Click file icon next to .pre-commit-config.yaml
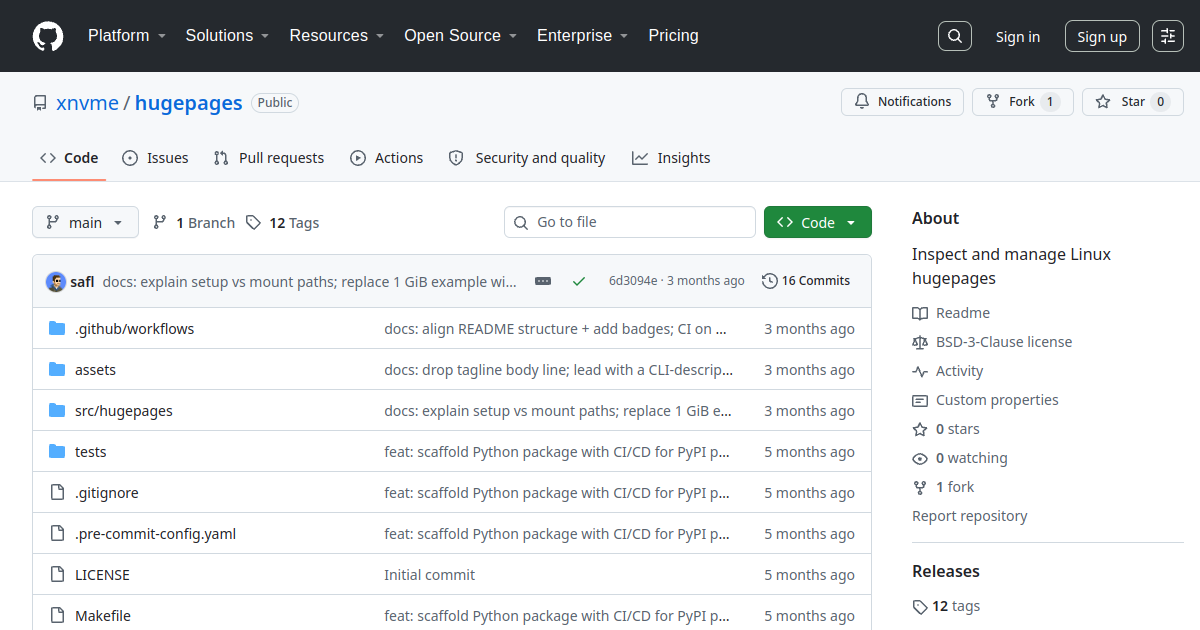This screenshot has width=1200, height=630. tap(57, 534)
